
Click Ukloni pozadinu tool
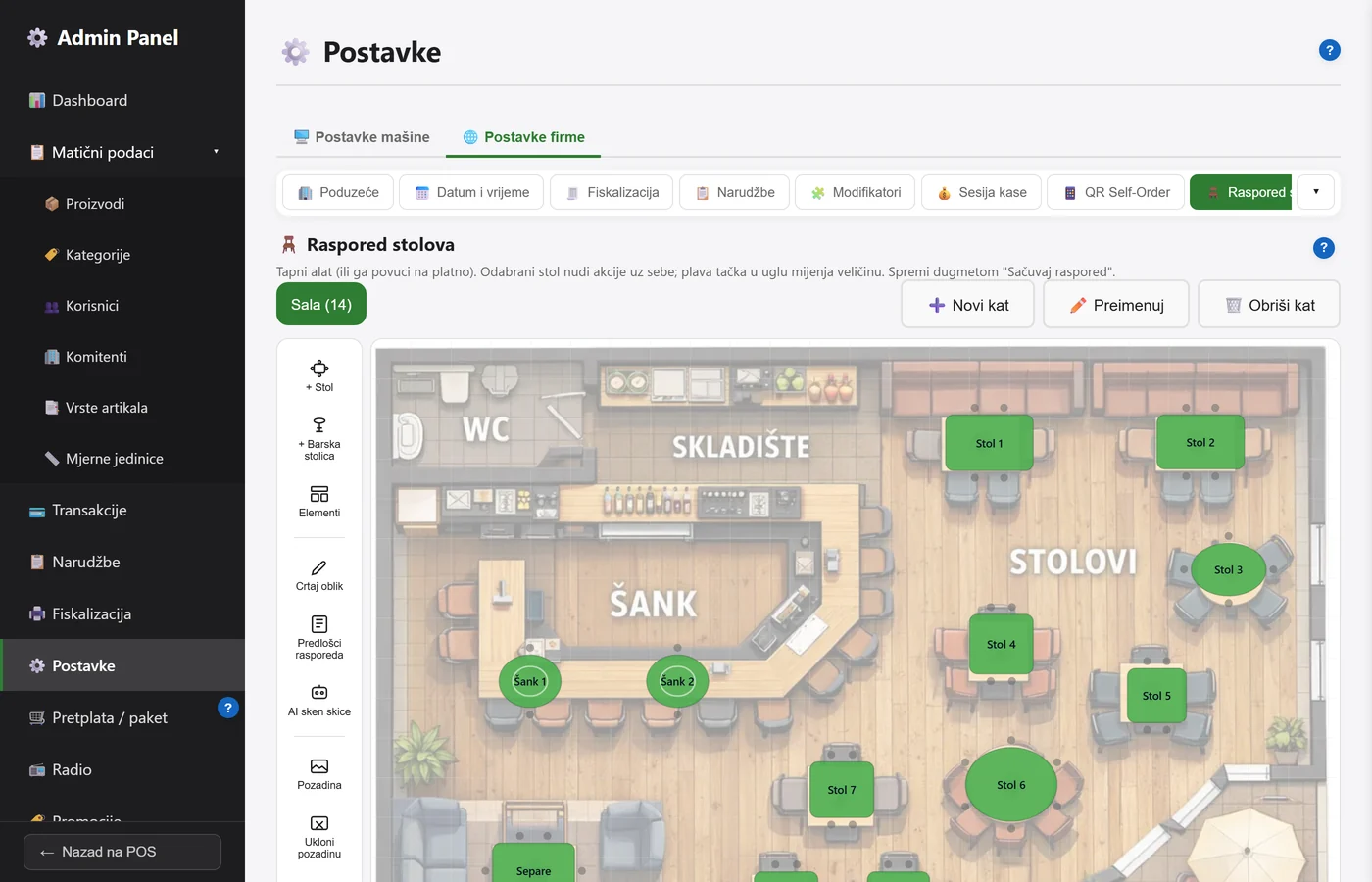point(319,836)
